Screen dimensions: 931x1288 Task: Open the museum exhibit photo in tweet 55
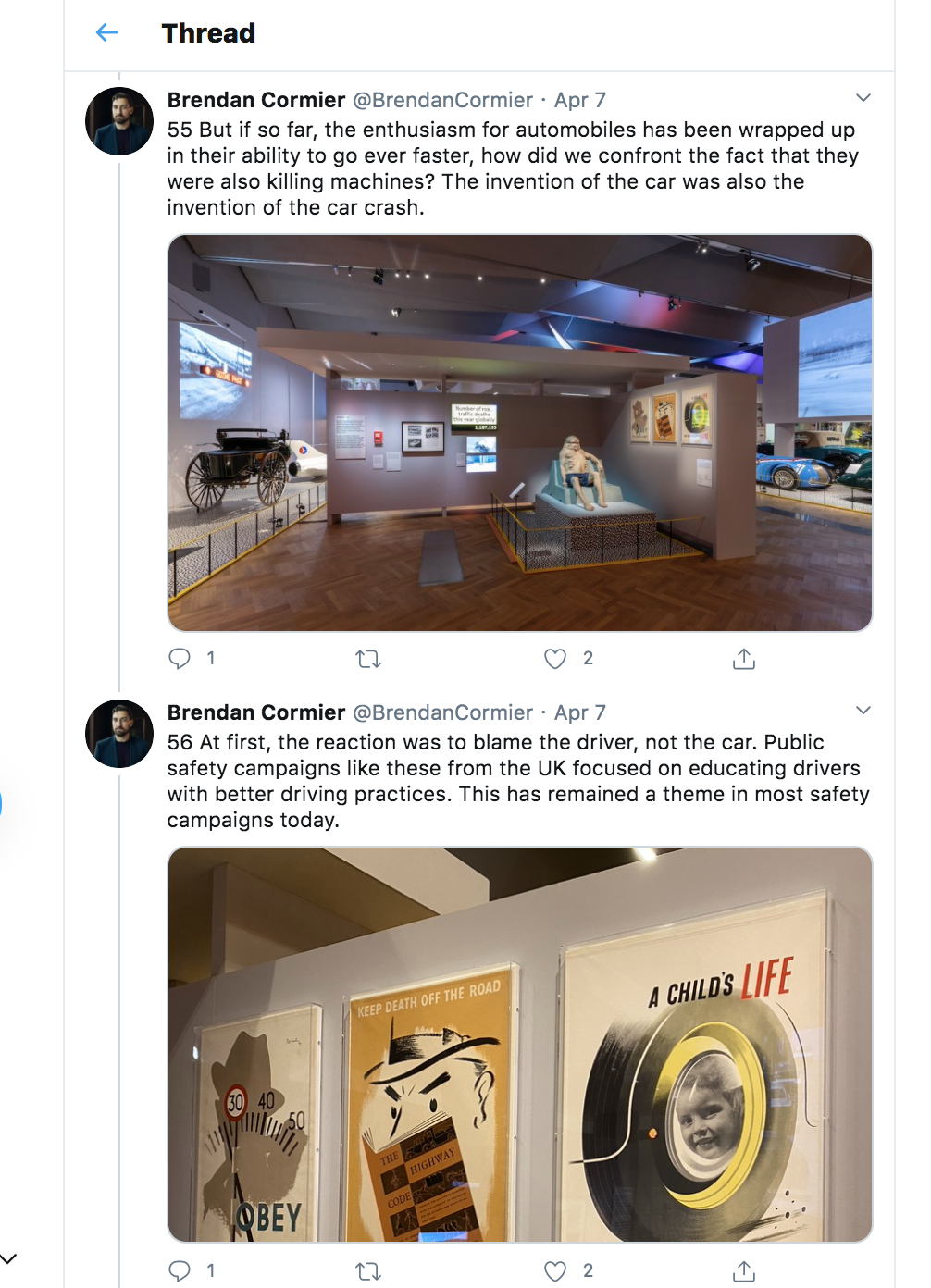click(519, 432)
